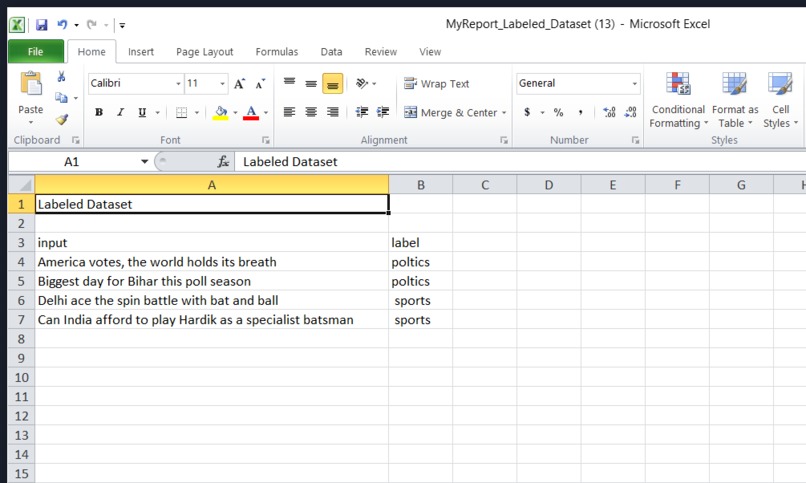The image size is (806, 483).
Task: Toggle Wrap Text
Action: click(x=436, y=83)
